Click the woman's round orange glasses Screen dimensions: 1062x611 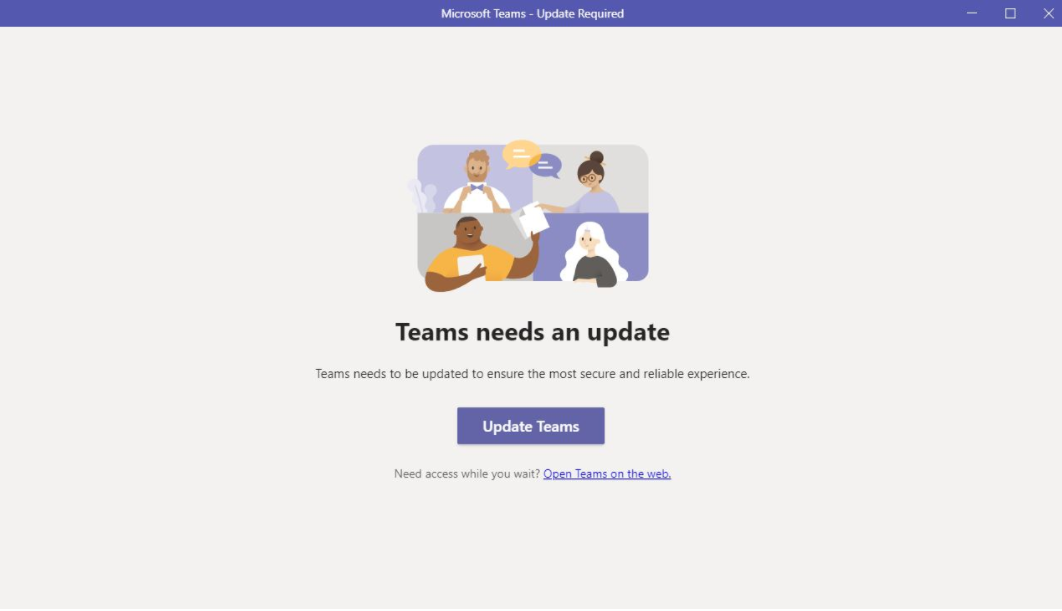click(589, 179)
